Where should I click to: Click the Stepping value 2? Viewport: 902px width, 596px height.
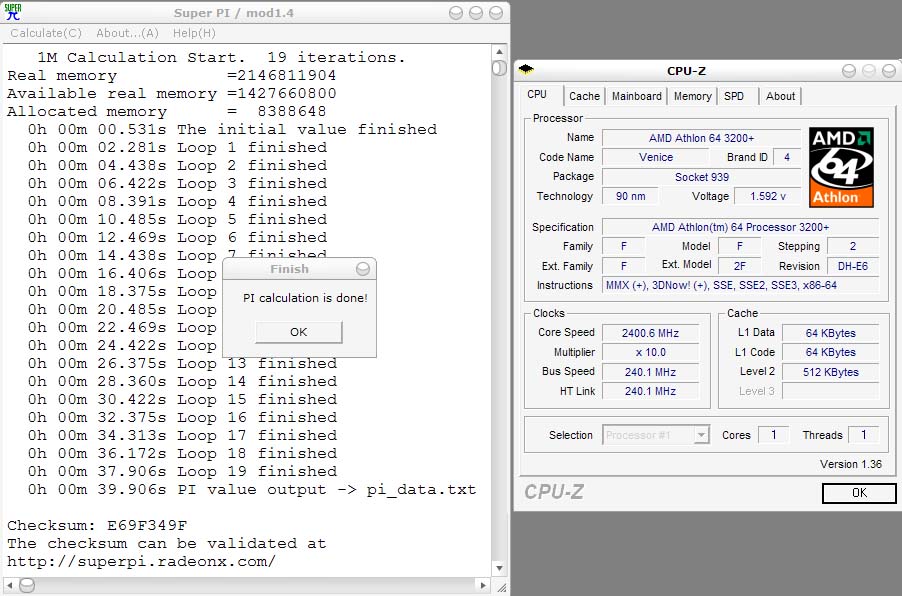coord(853,246)
